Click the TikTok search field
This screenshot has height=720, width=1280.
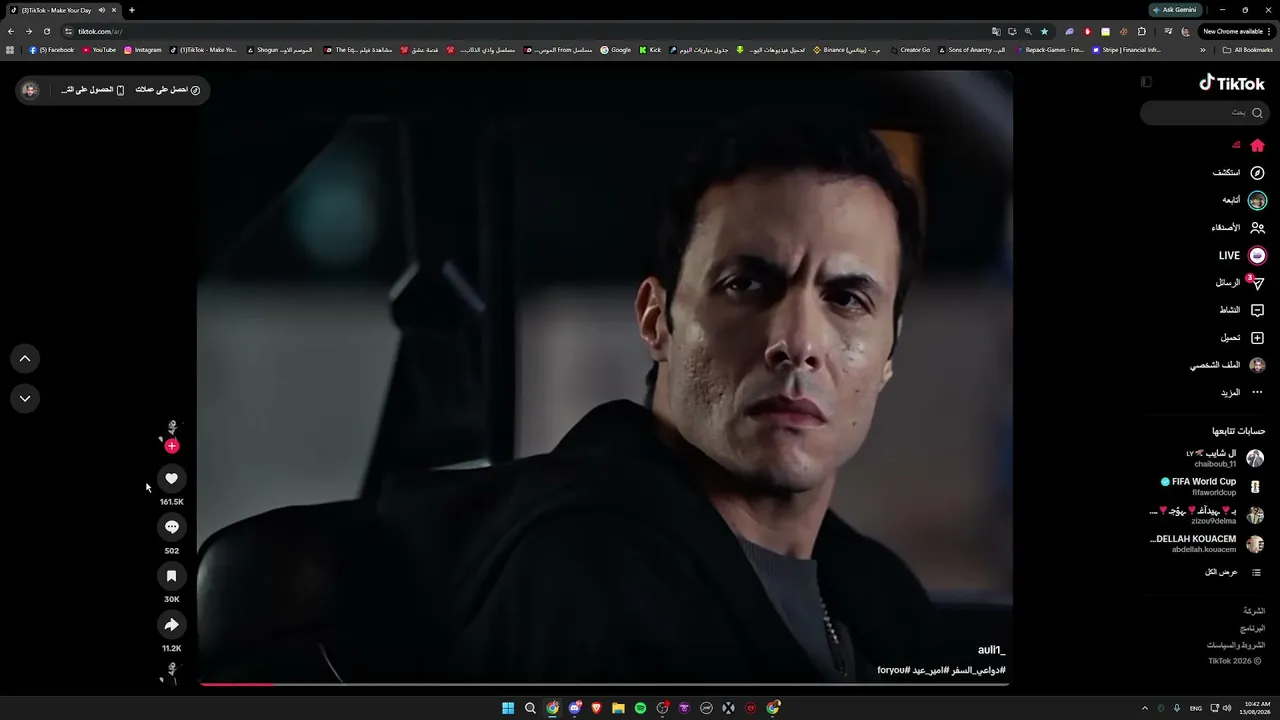(x=1204, y=112)
